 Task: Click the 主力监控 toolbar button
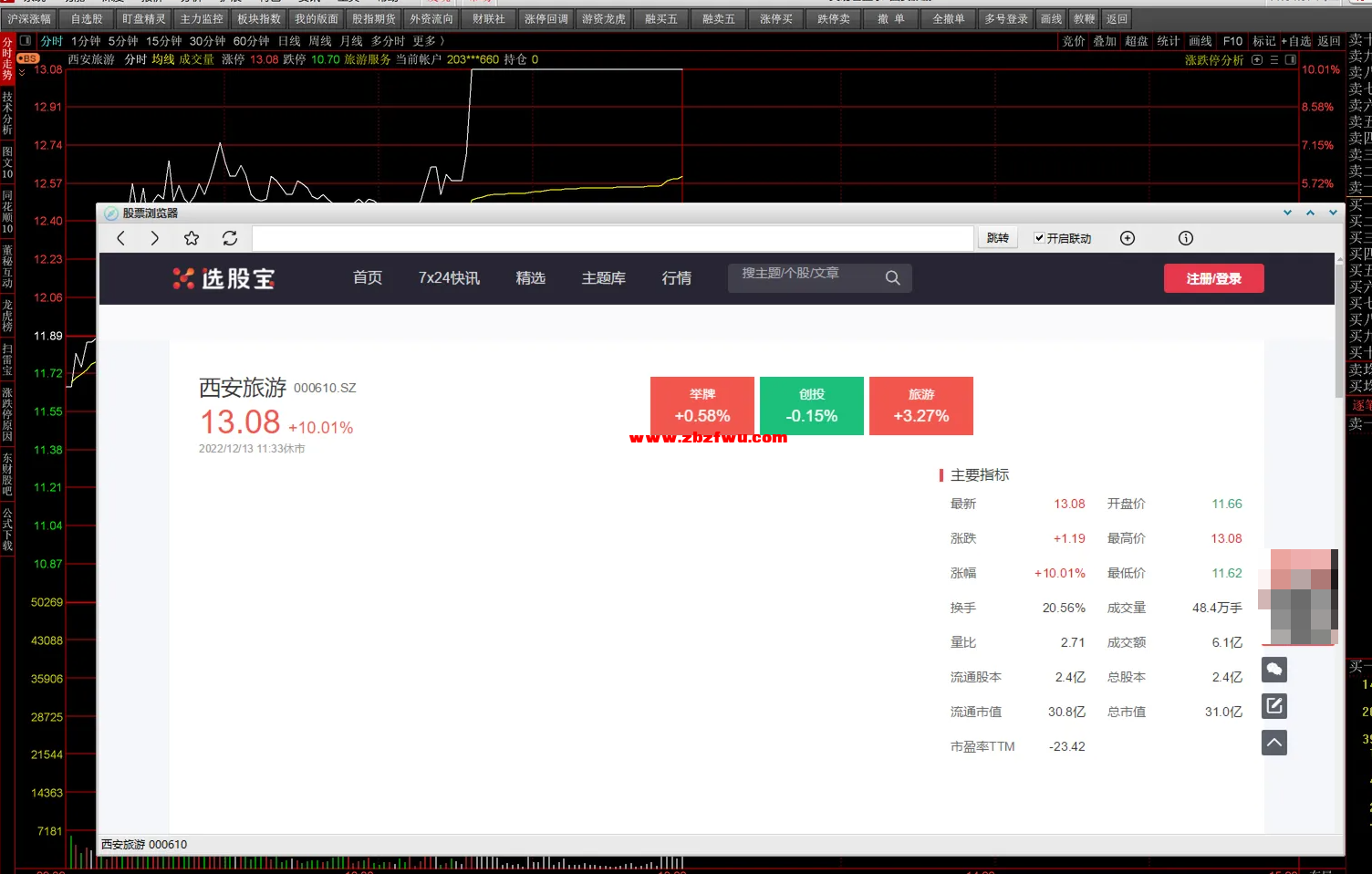202,18
